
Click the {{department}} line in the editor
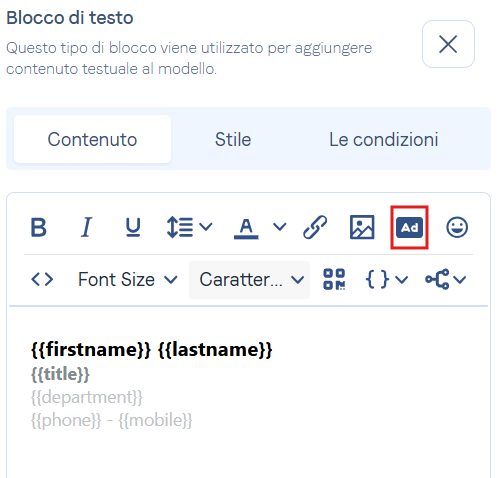[87, 397]
